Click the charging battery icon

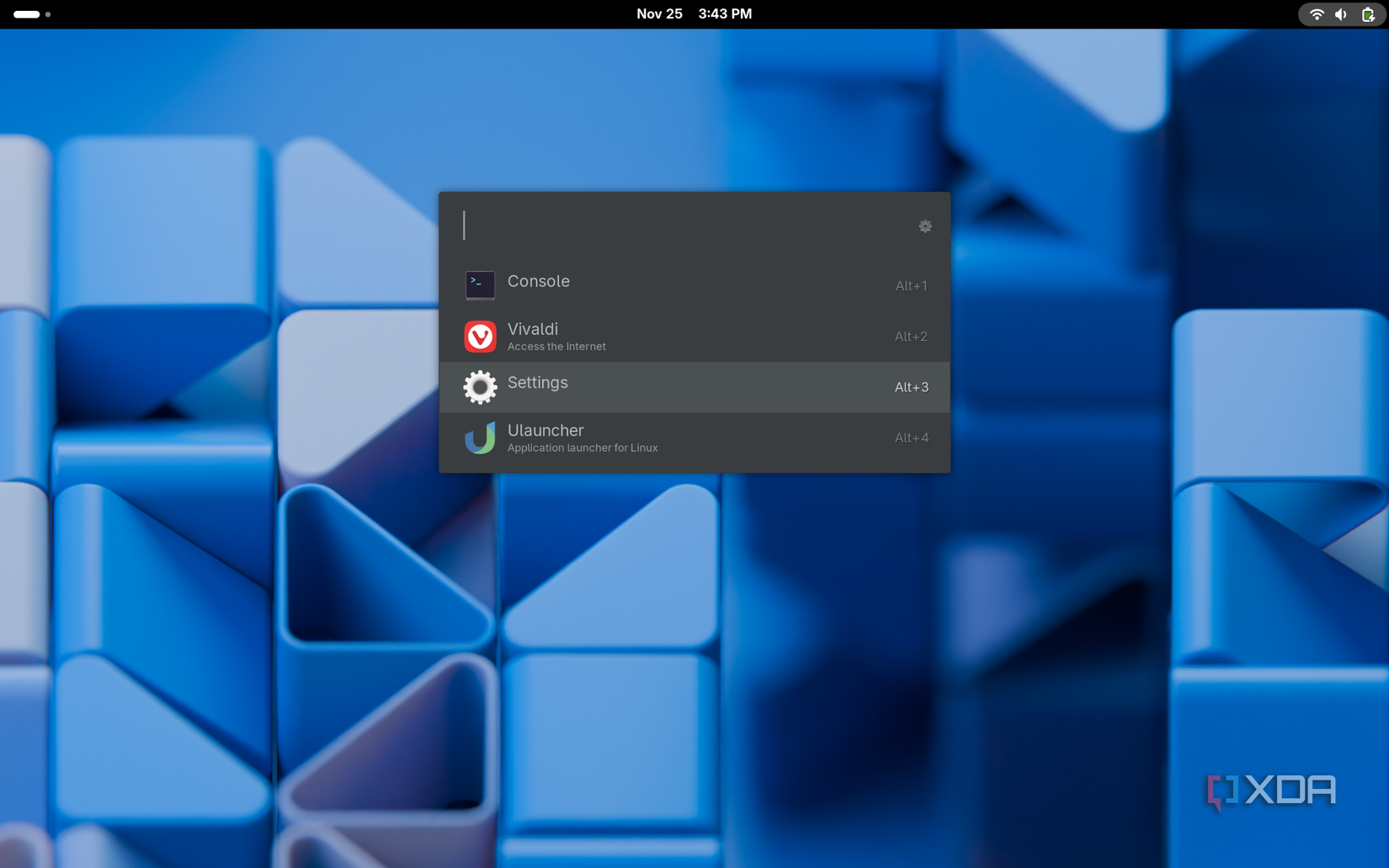click(1367, 13)
